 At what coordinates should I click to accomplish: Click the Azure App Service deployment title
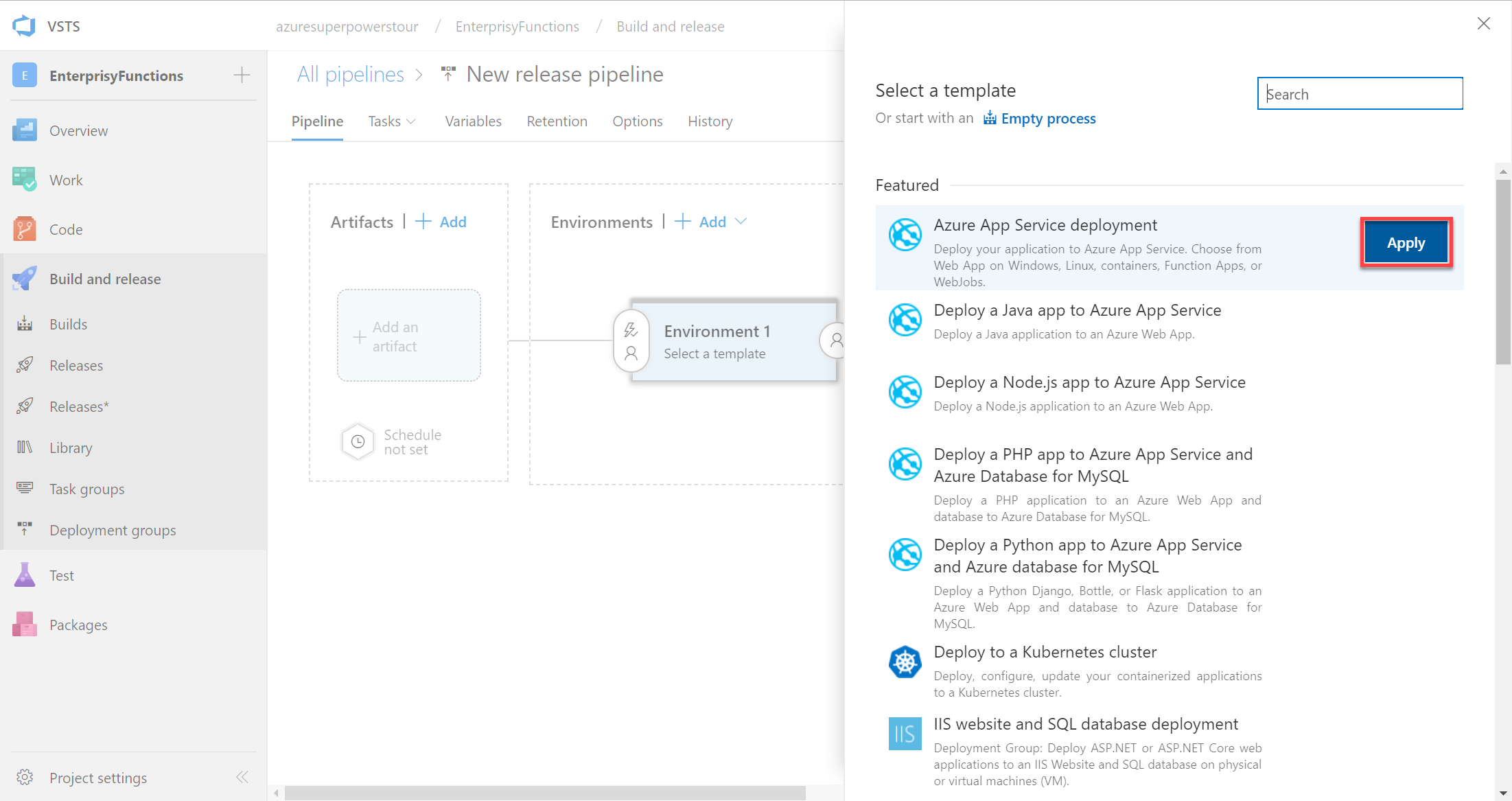coord(1045,225)
